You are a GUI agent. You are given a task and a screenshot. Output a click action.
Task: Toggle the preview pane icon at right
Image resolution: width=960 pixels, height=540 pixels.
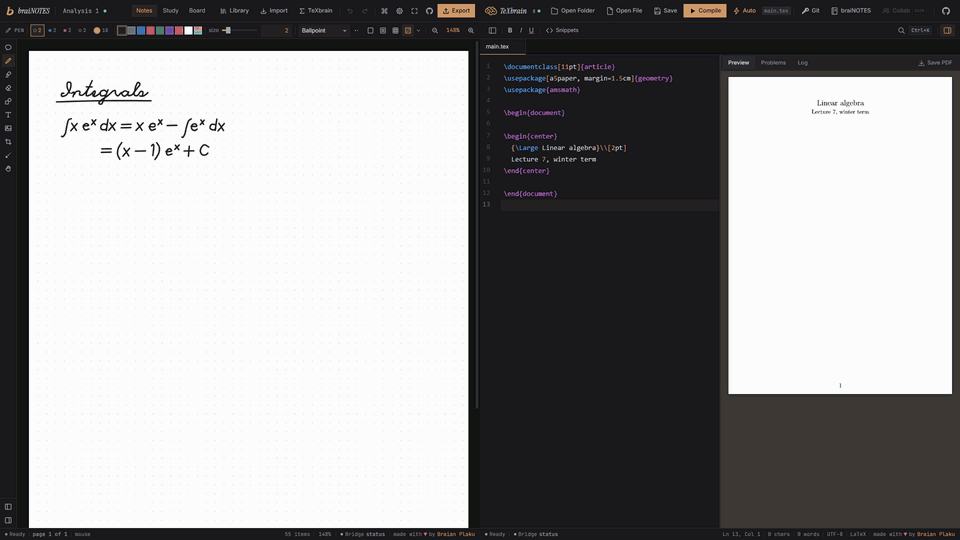click(947, 31)
